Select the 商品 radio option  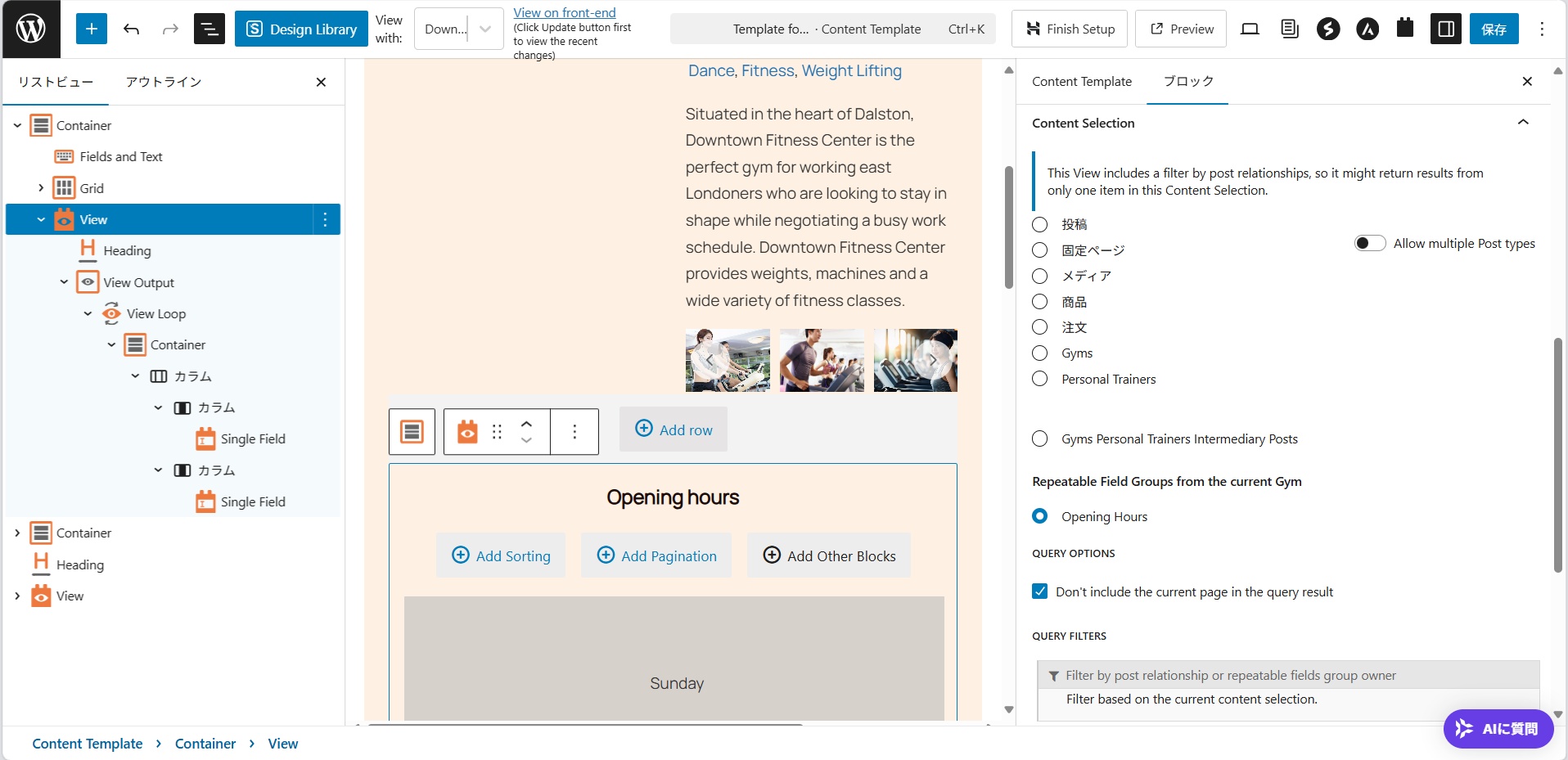(1040, 302)
